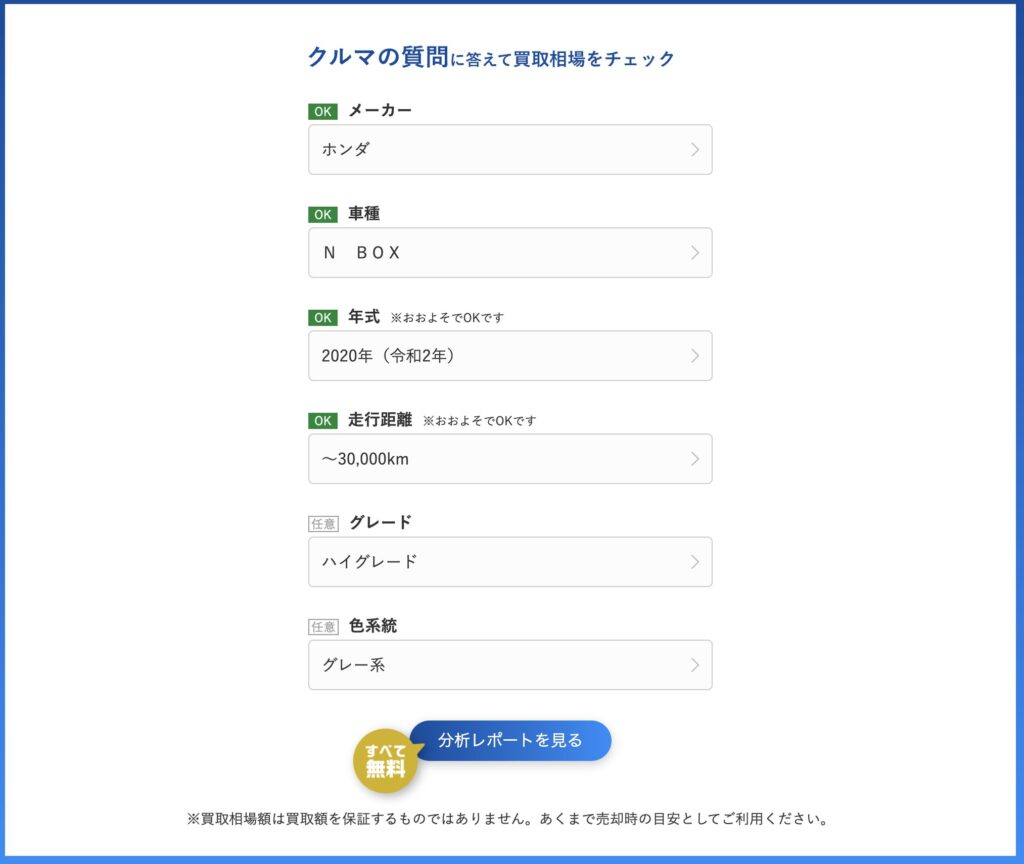Open the 車種 dropdown showing N BOX
Image resolution: width=1024 pixels, height=864 pixels.
[x=510, y=253]
